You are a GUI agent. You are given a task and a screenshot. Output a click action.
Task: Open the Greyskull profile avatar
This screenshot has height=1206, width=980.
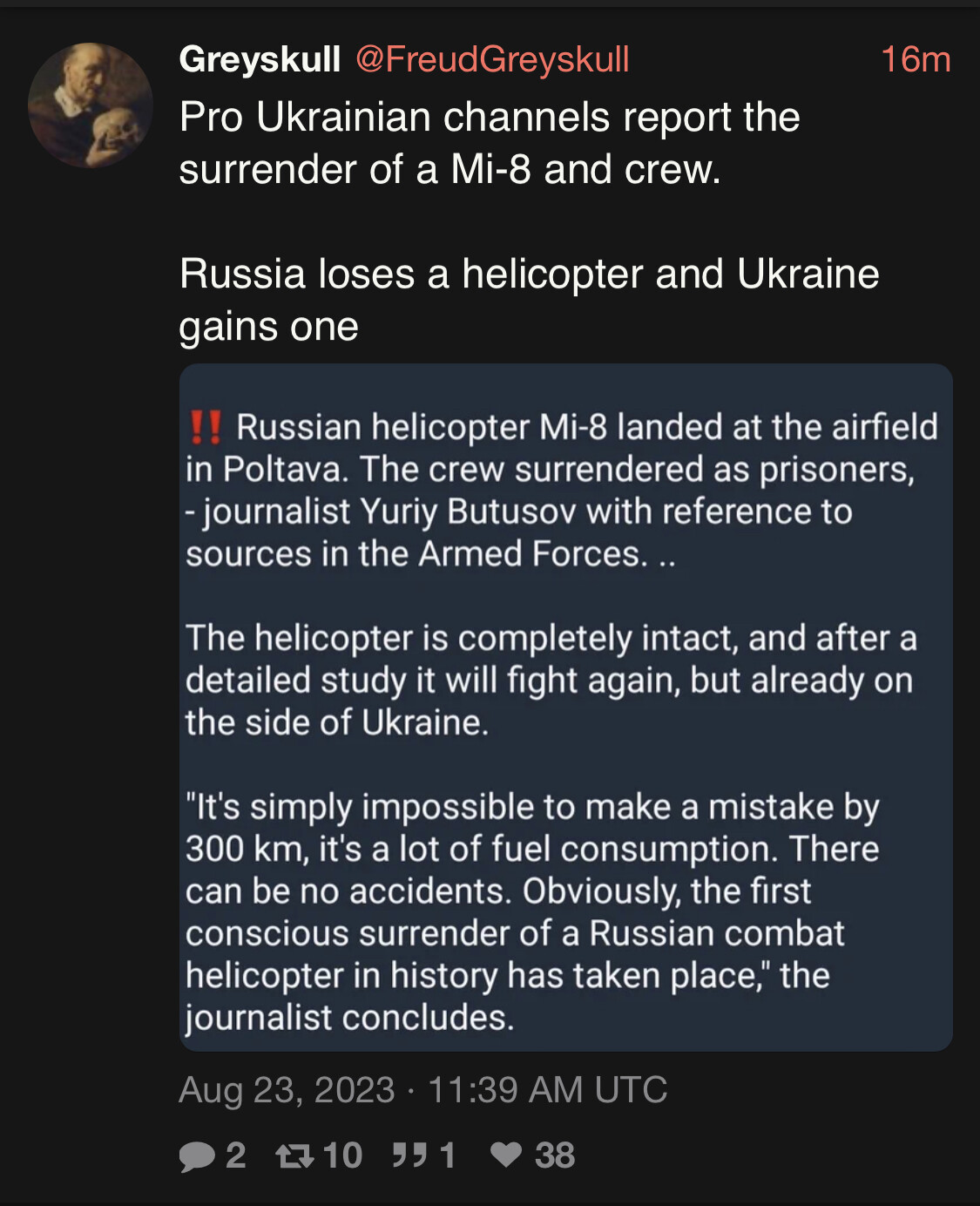[x=91, y=105]
